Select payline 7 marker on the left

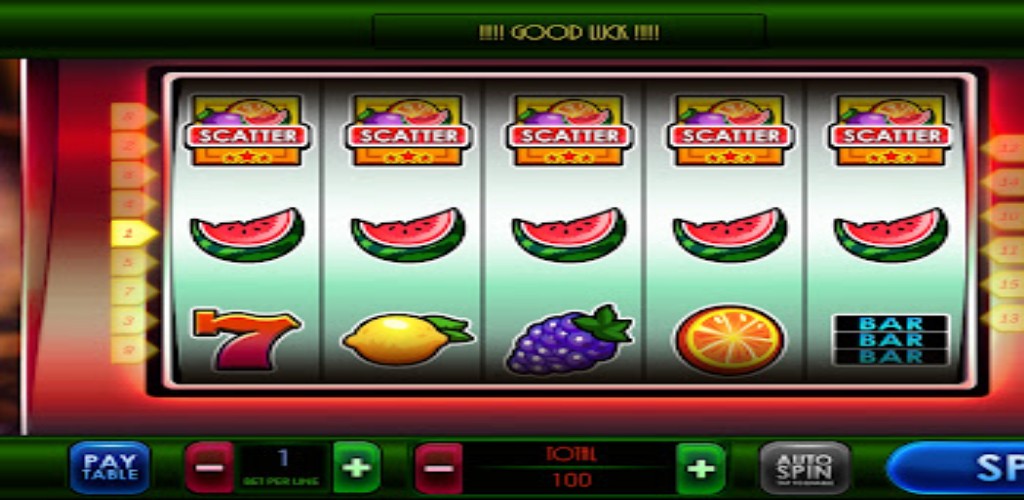[x=134, y=291]
